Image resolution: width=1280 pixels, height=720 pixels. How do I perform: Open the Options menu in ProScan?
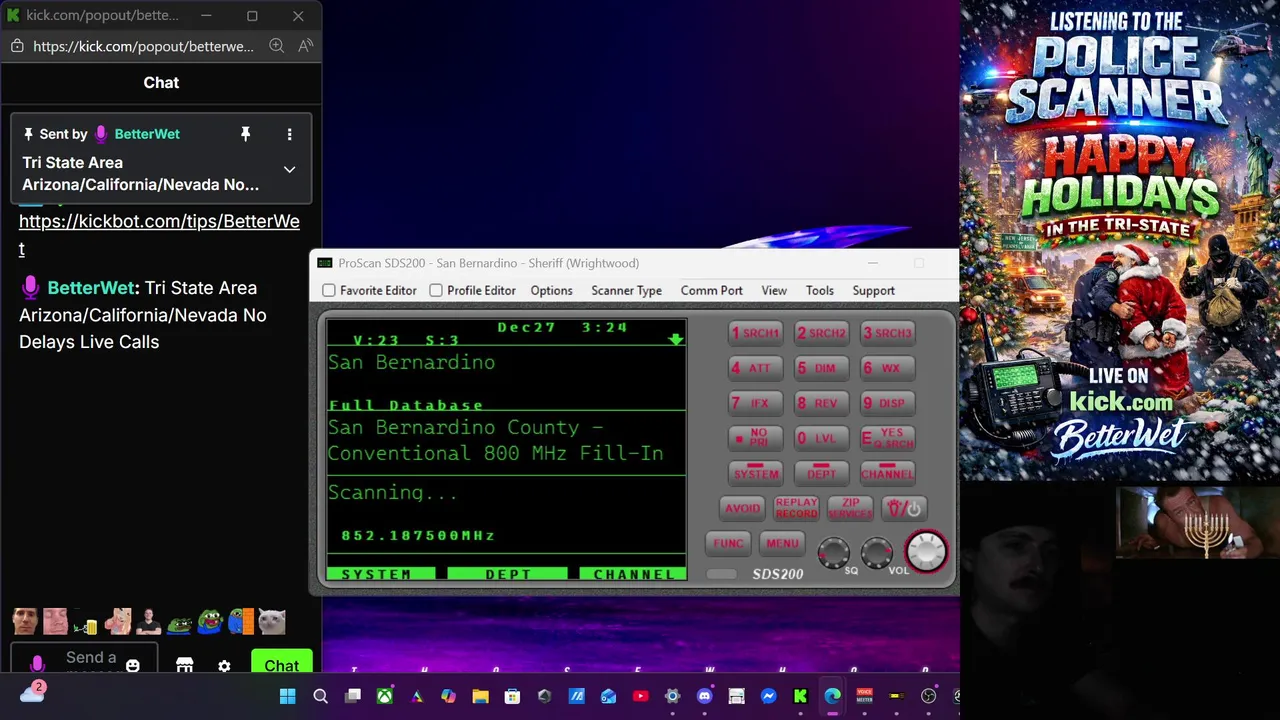(x=551, y=290)
